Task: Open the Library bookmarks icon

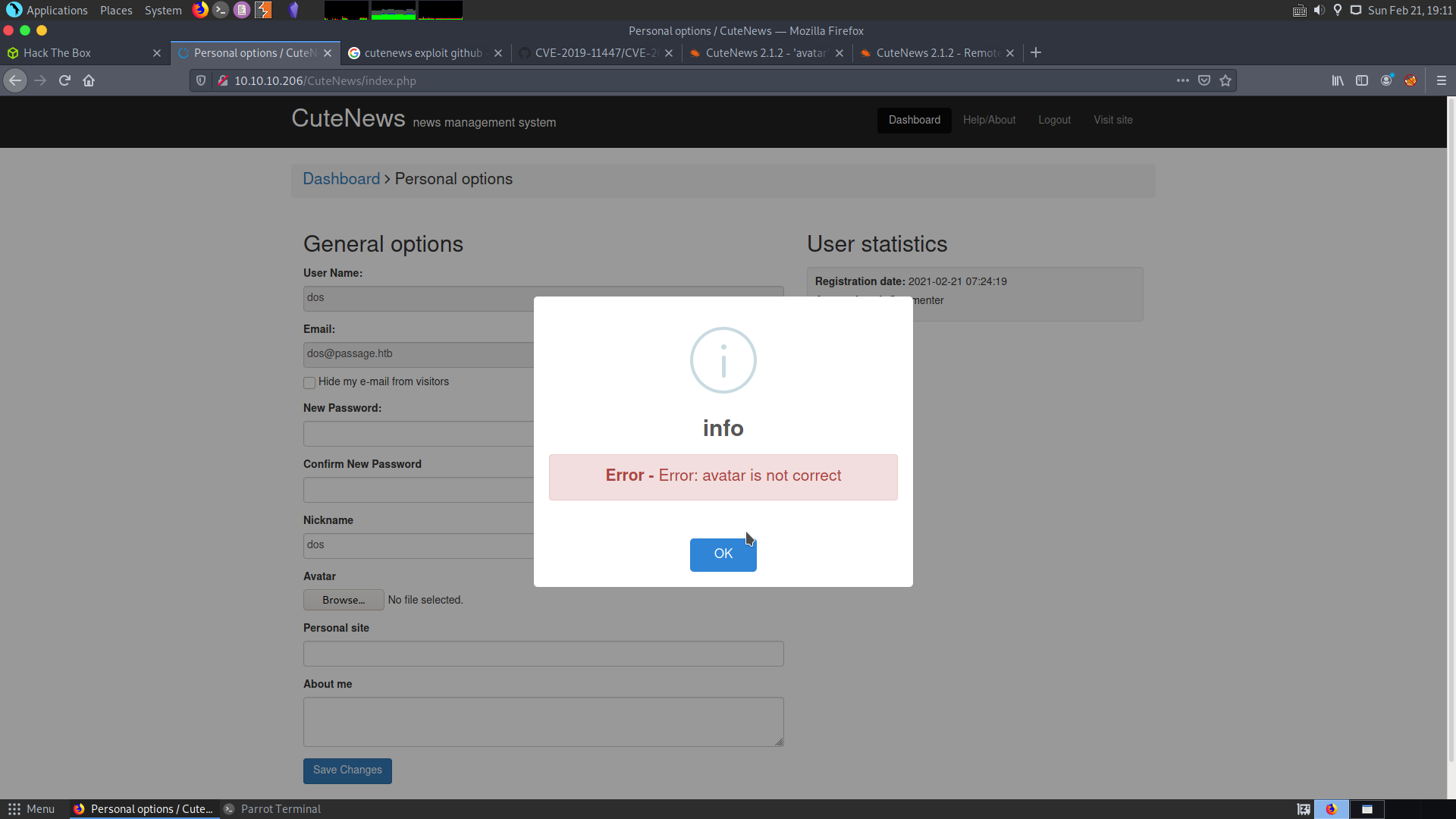Action: coord(1338,80)
